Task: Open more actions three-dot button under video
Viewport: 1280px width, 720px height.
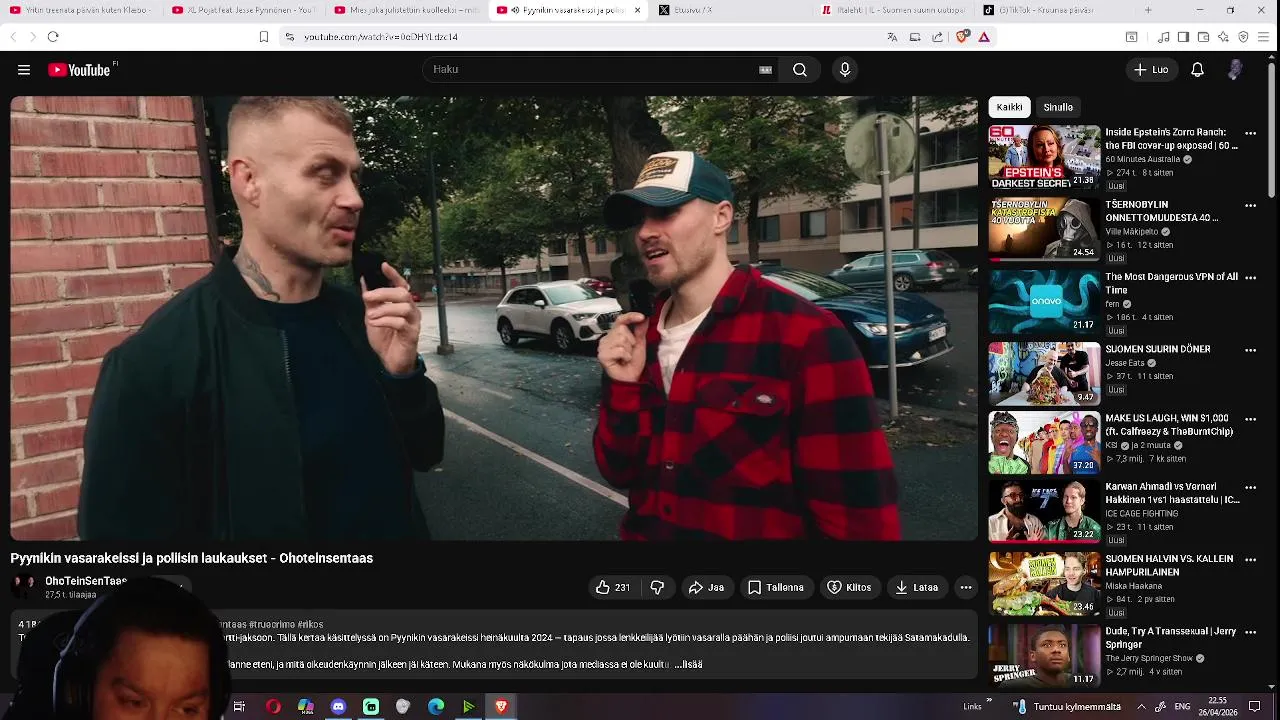Action: click(x=965, y=588)
